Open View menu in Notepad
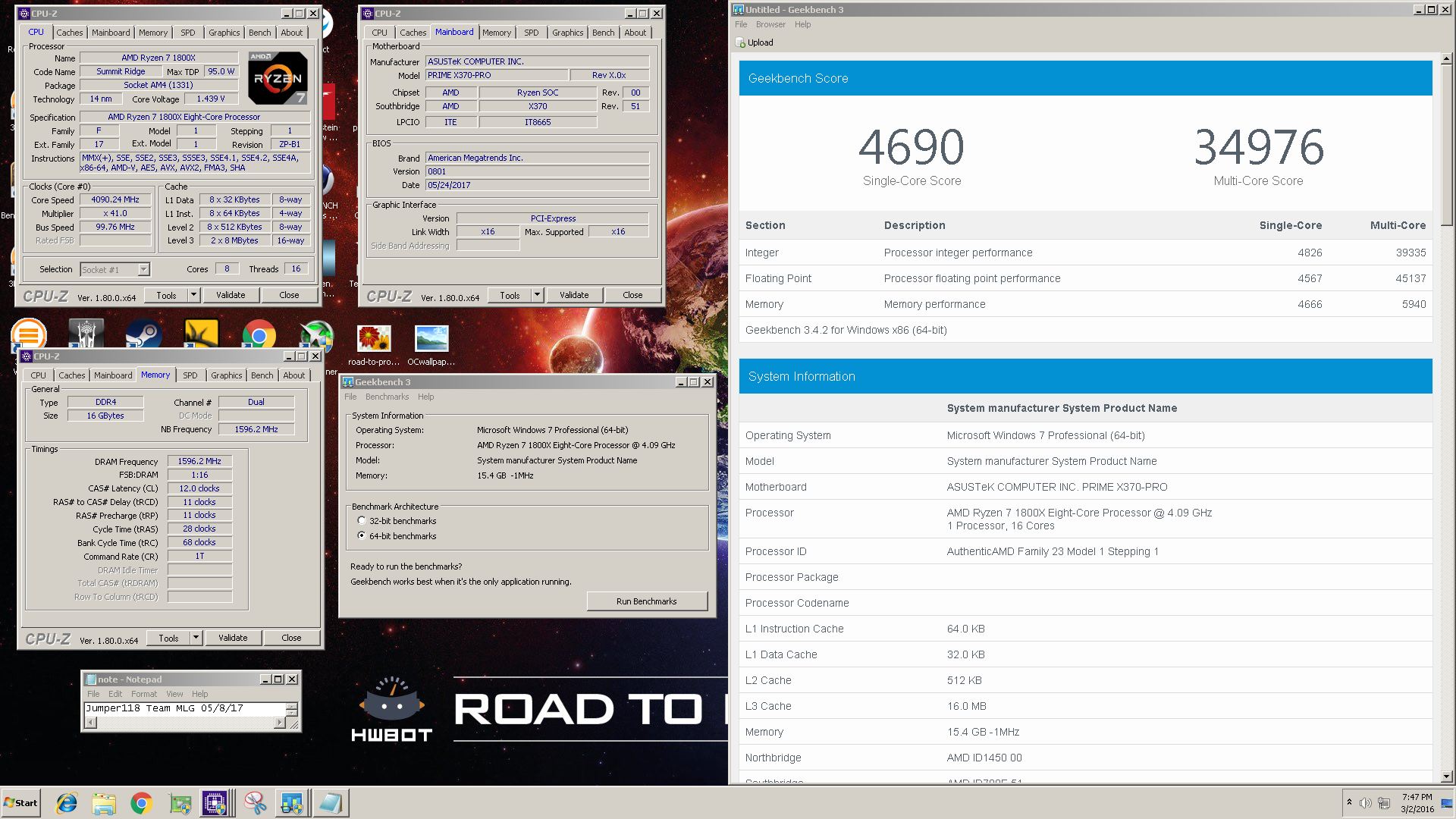1456x819 pixels. [174, 694]
